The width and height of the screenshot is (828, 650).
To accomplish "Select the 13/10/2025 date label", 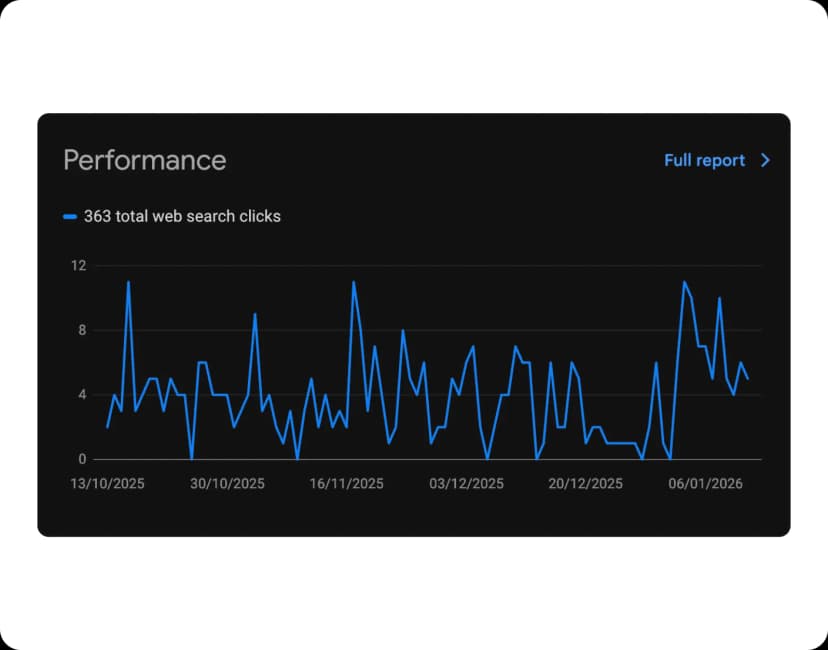I will (107, 484).
